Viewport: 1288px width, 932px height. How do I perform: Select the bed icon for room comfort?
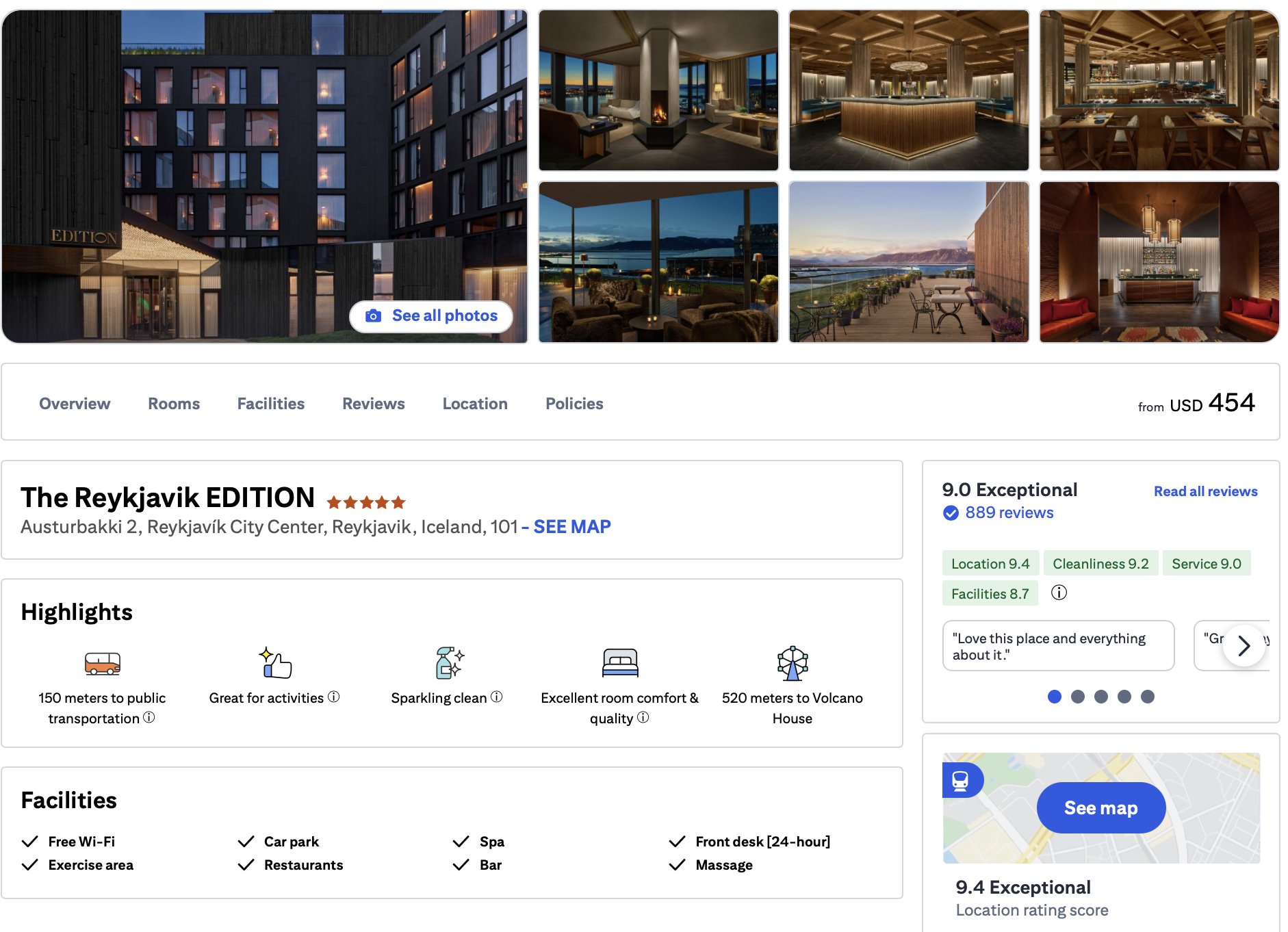click(x=619, y=662)
